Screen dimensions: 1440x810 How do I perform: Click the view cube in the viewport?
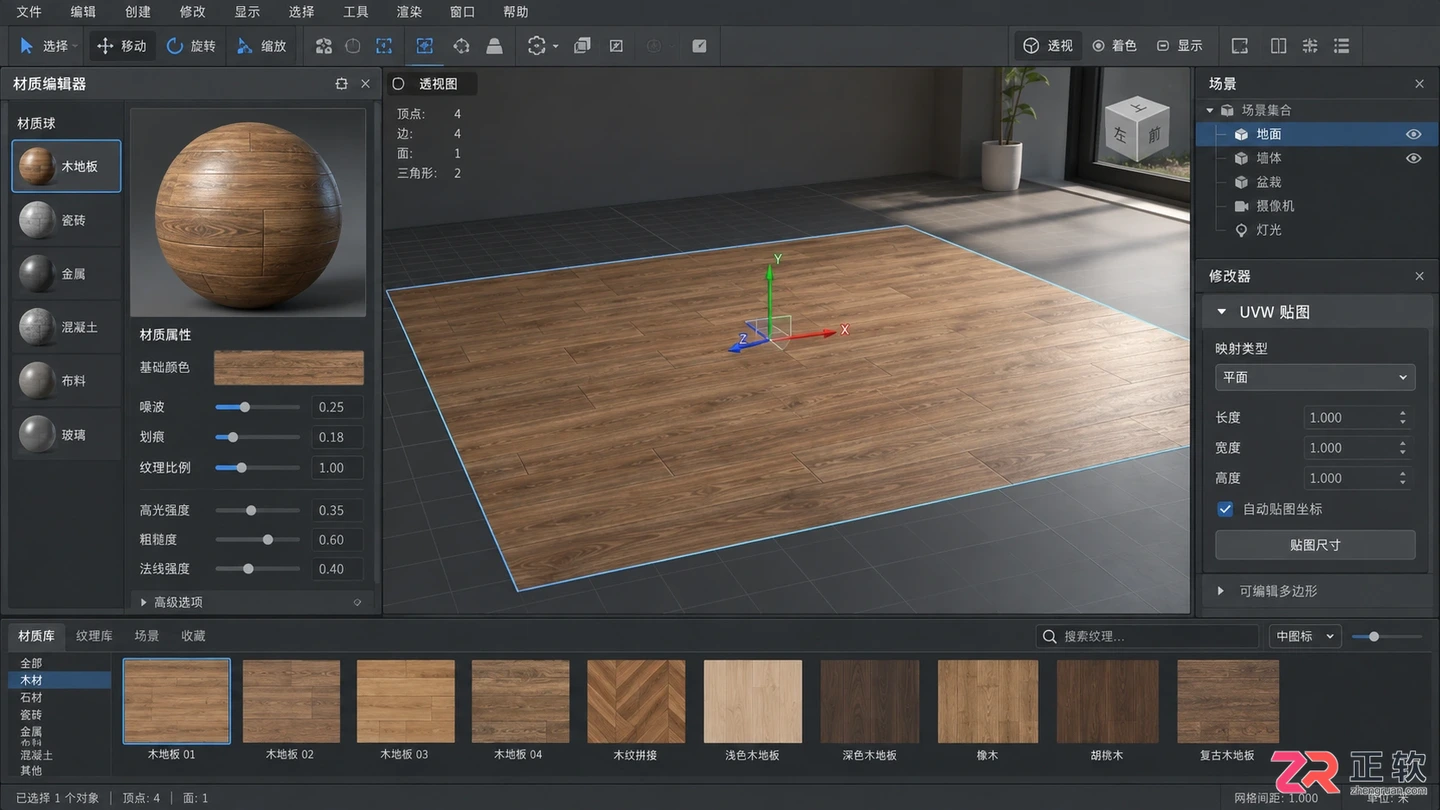point(1139,130)
